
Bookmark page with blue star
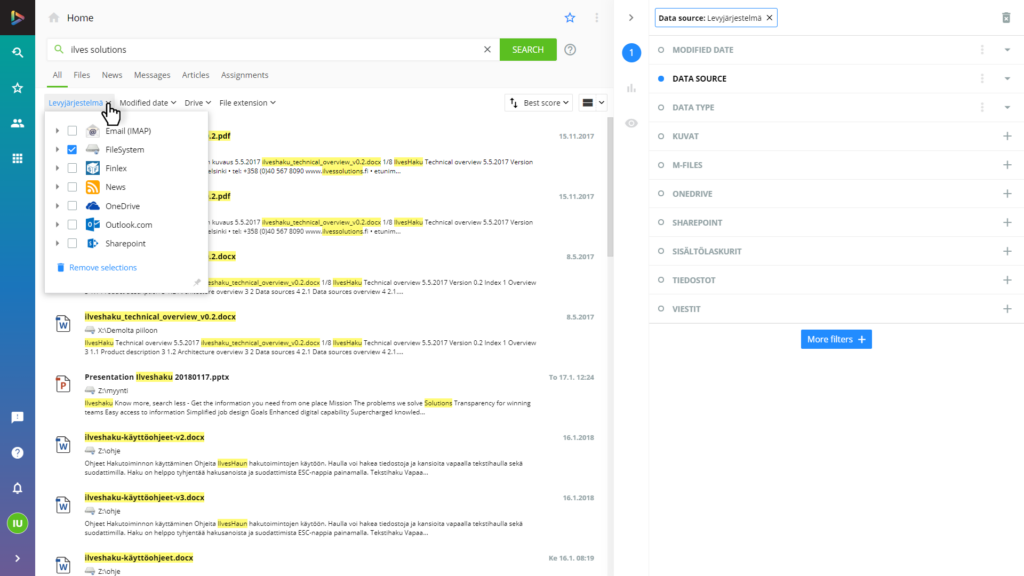(x=570, y=18)
